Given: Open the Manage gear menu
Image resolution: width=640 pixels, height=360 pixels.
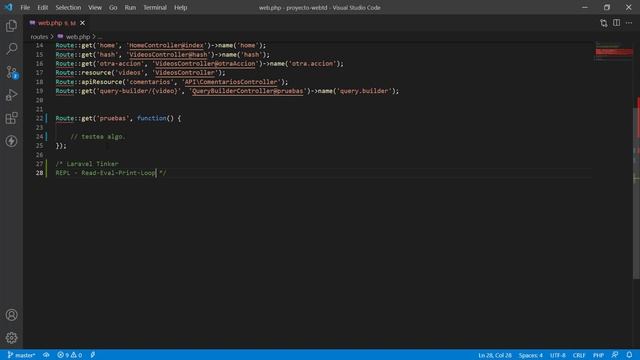Looking at the screenshot, I should [11, 338].
